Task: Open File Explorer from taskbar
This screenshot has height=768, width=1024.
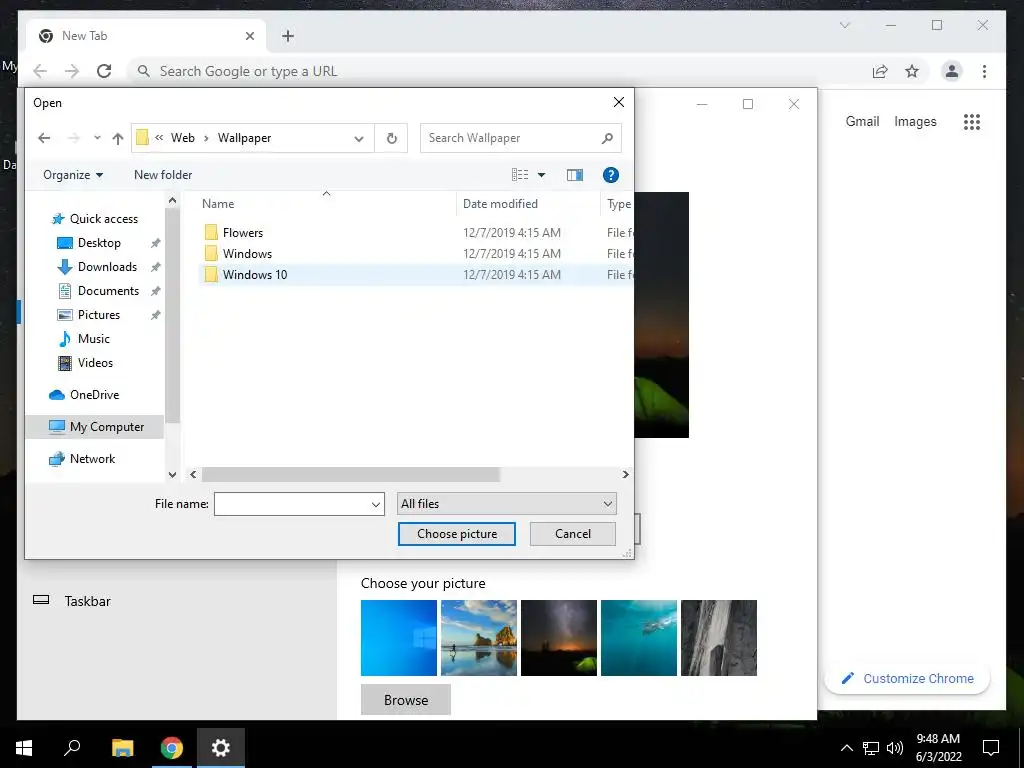Action: (122, 748)
